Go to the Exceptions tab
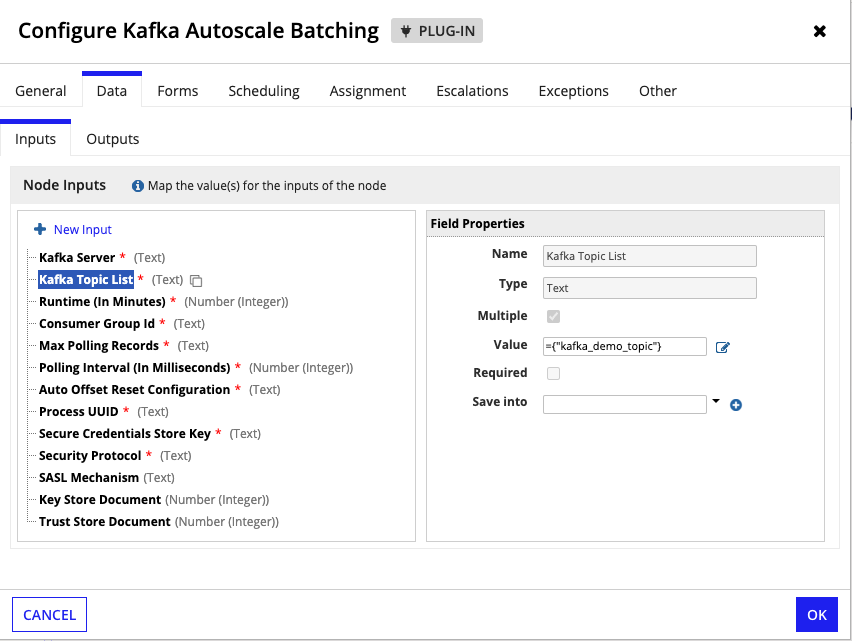This screenshot has height=641, width=852. click(573, 91)
